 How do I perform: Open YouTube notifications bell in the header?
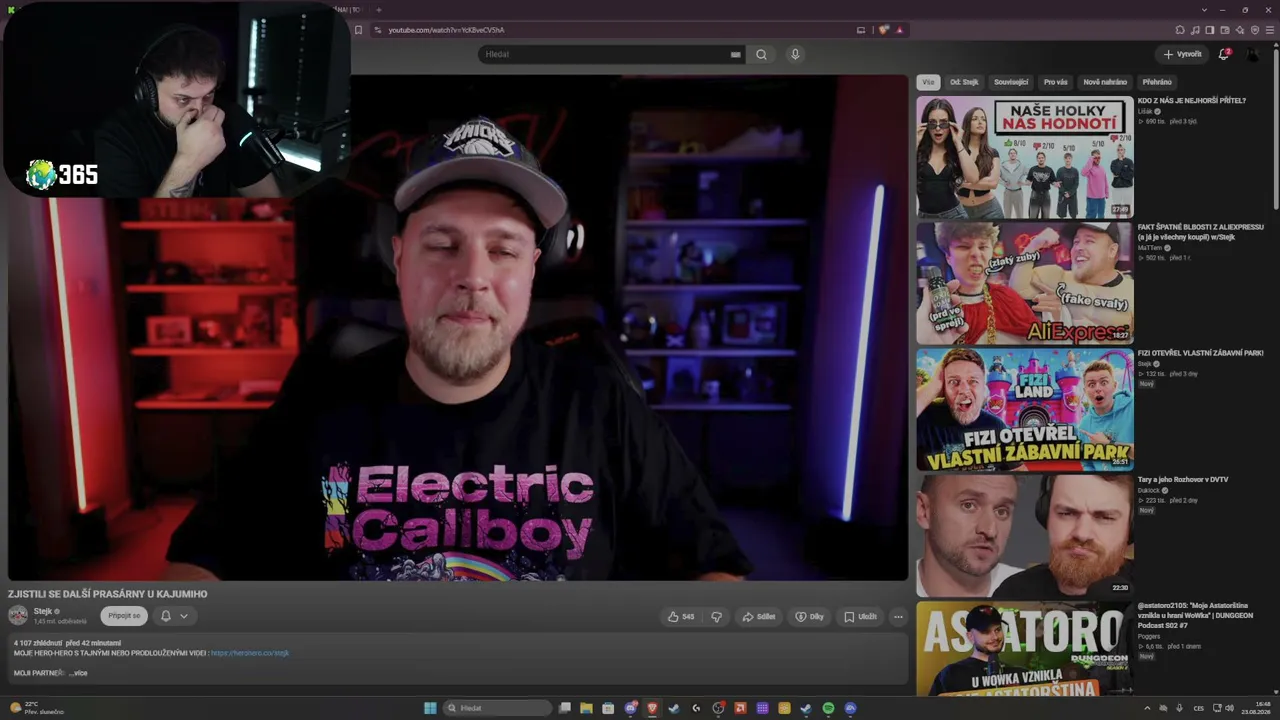(x=1223, y=54)
